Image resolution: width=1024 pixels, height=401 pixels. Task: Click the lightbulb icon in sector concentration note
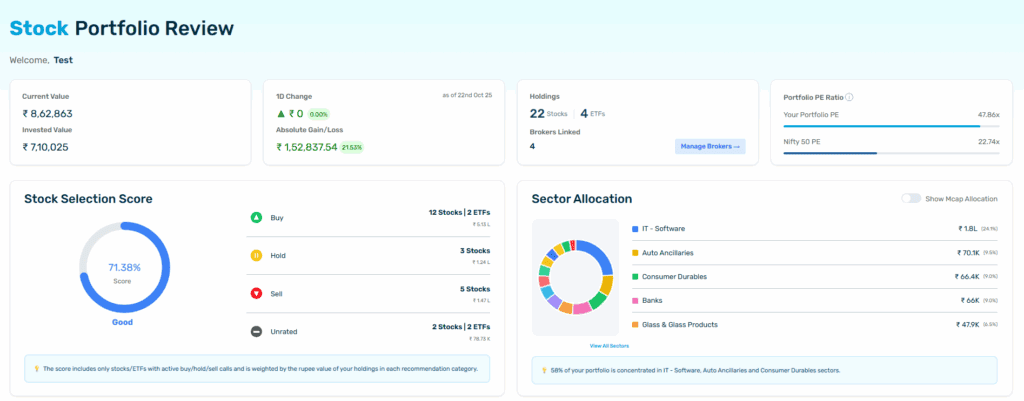pos(543,370)
